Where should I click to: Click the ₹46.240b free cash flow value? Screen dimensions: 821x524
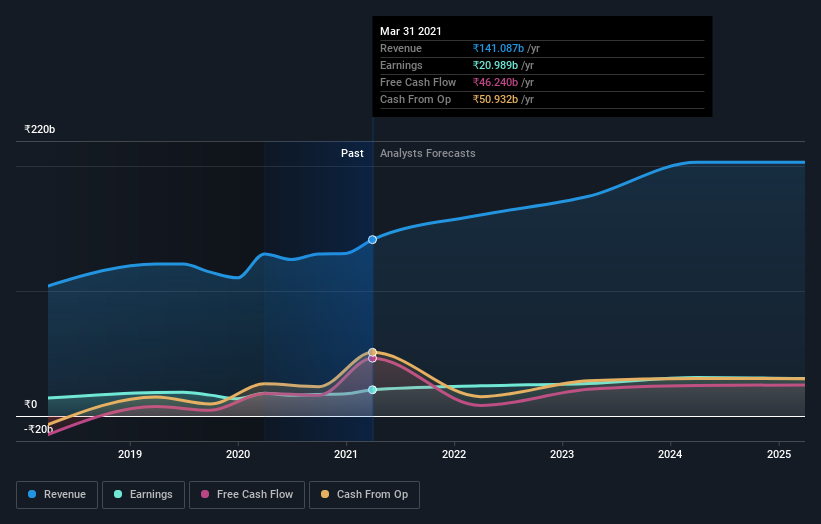tap(495, 82)
